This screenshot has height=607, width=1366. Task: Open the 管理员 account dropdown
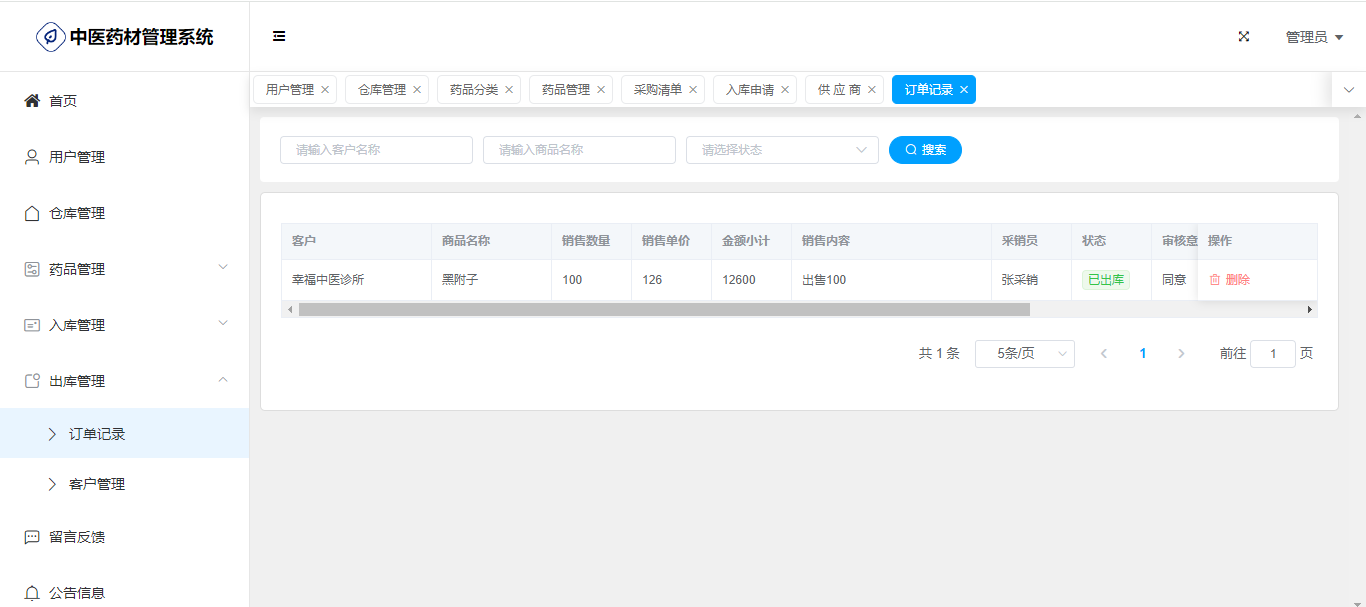point(1313,37)
